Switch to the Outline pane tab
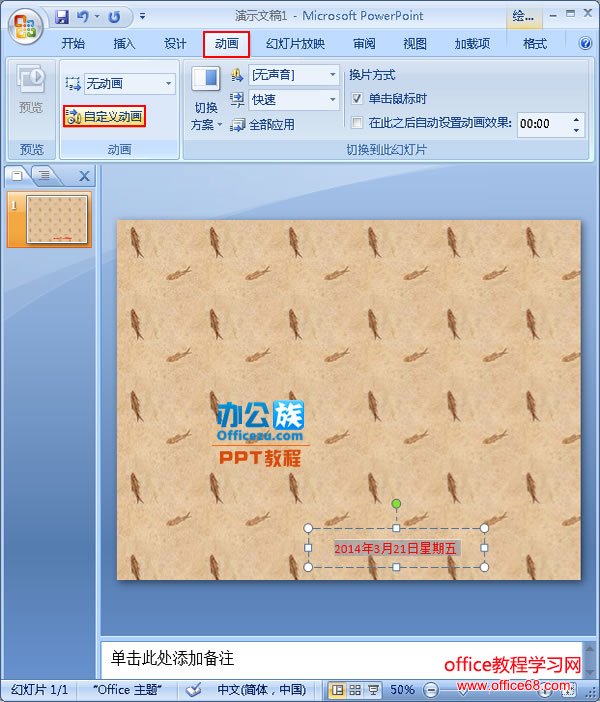Image resolution: width=600 pixels, height=702 pixels. [44, 176]
